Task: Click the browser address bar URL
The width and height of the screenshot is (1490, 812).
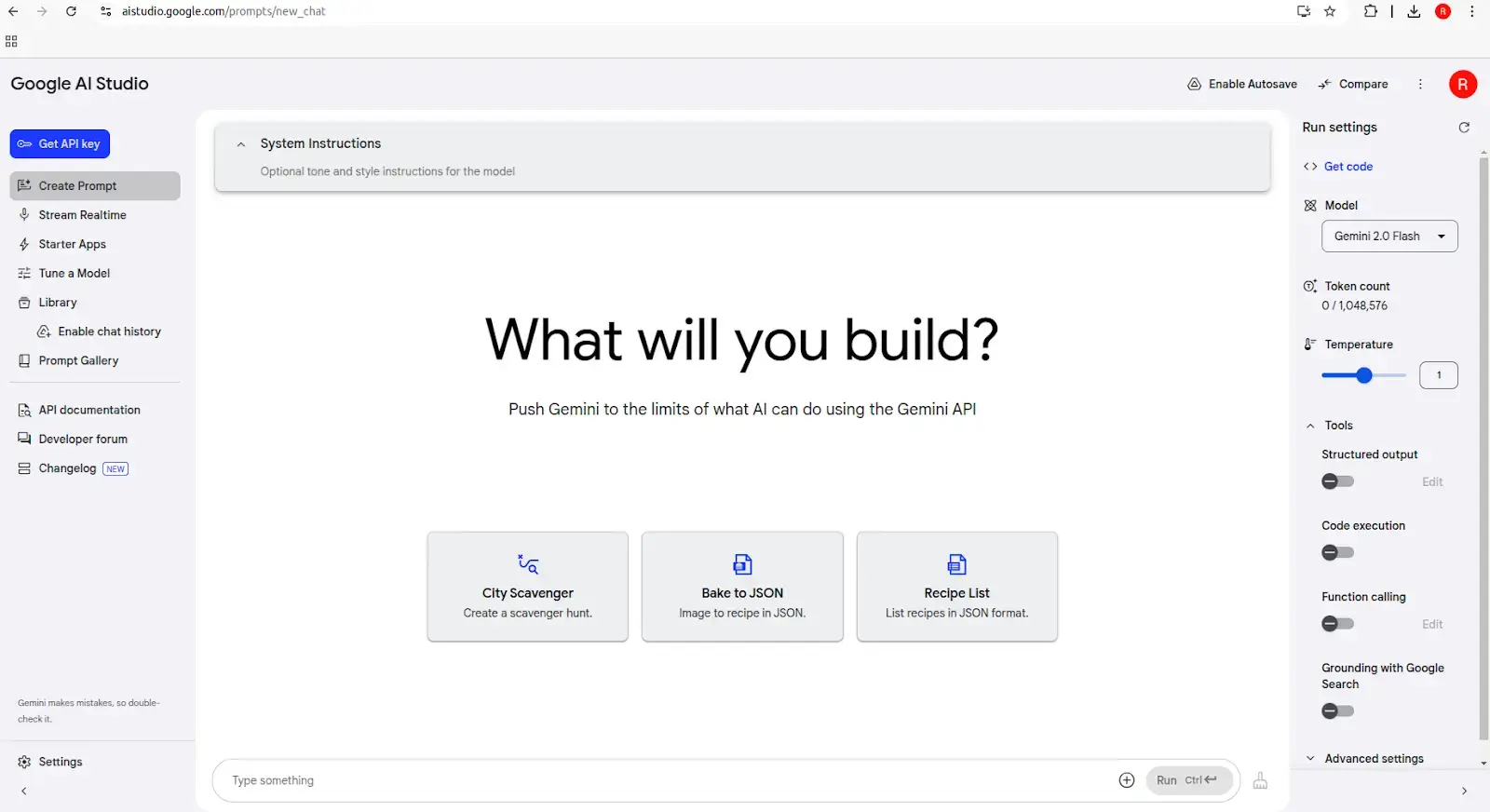Action: pos(223,11)
